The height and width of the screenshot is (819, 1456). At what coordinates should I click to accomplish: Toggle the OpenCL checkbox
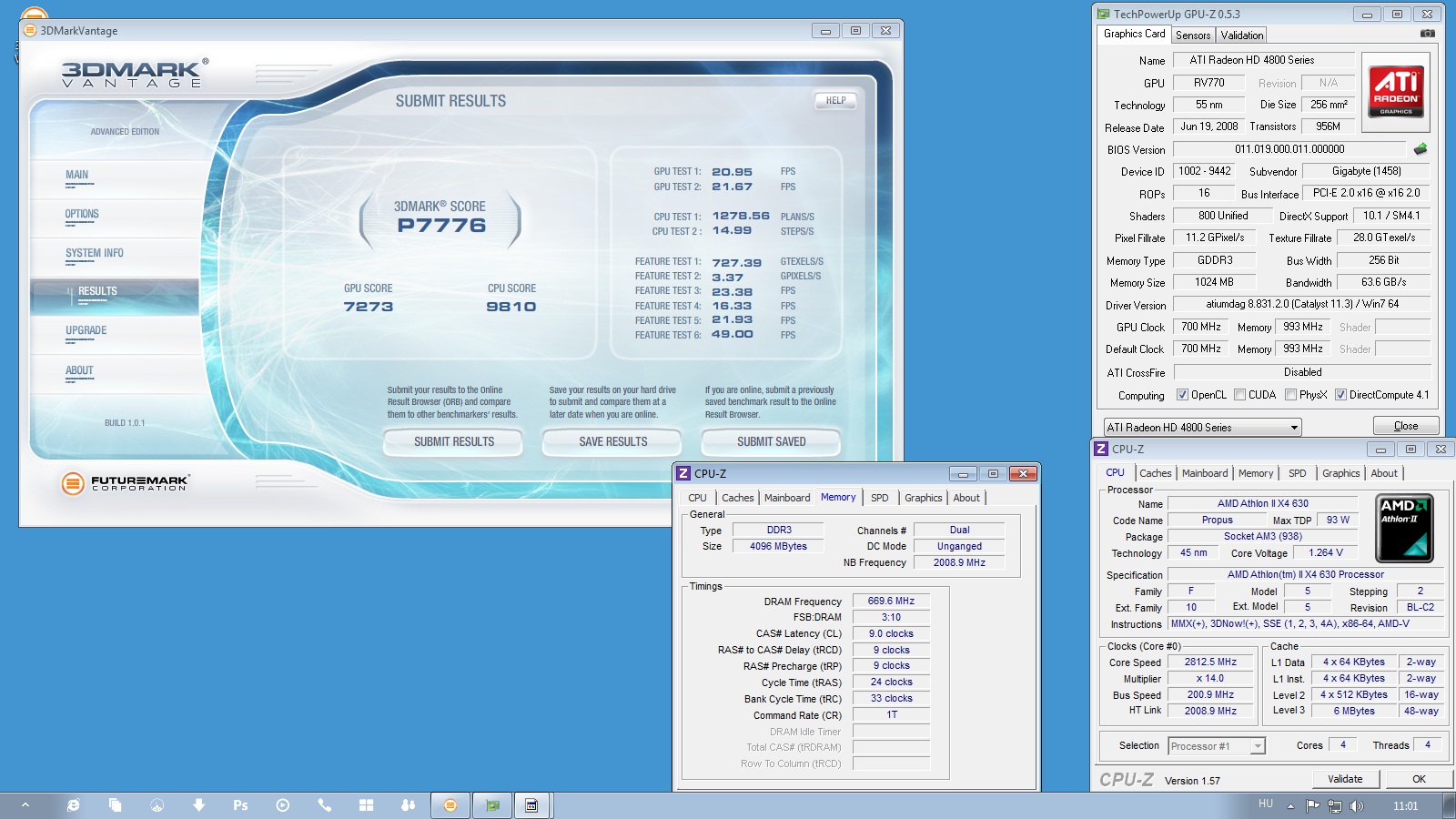tap(1182, 395)
